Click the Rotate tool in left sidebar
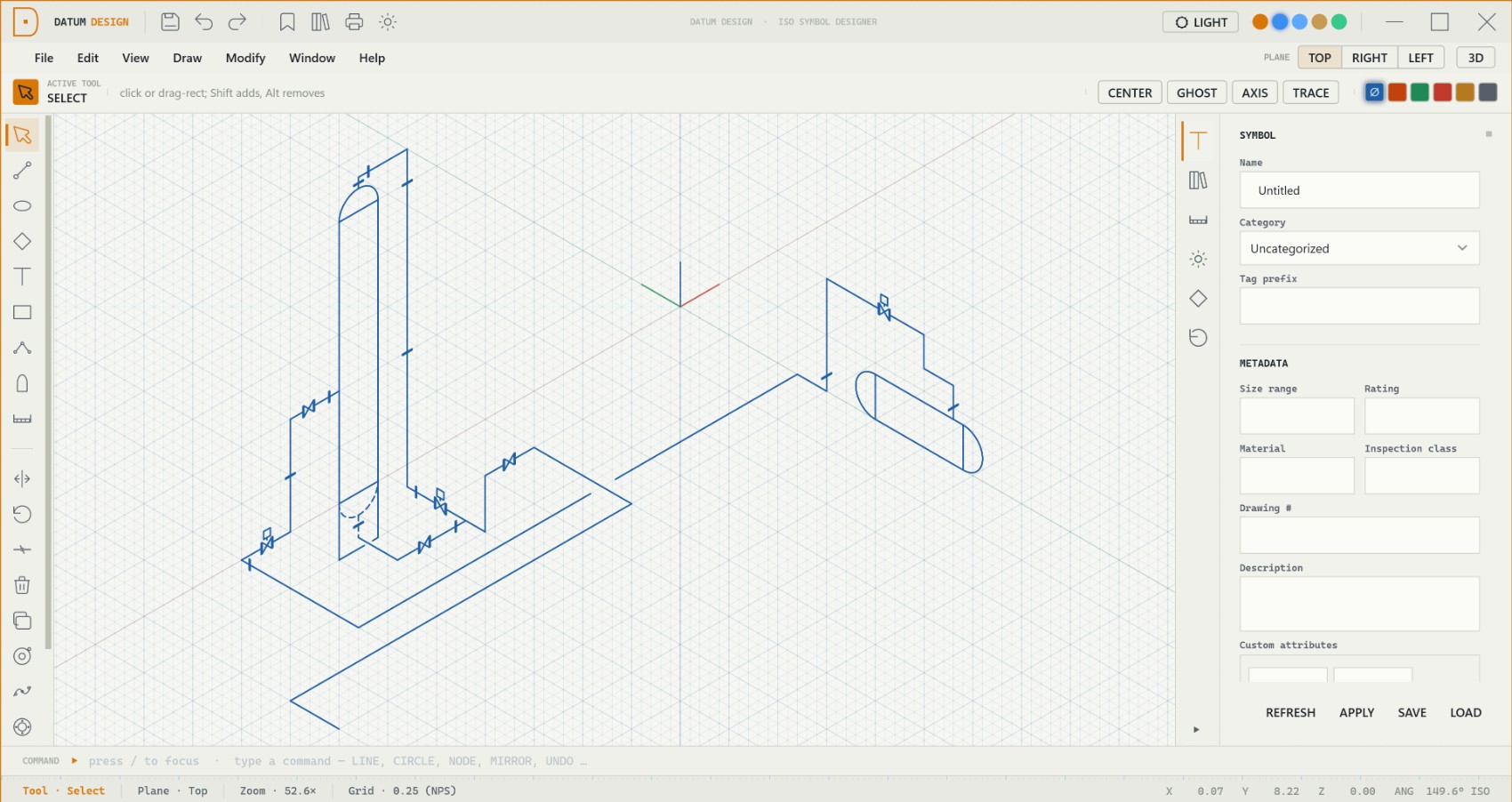This screenshot has width=1512, height=802. 22,515
